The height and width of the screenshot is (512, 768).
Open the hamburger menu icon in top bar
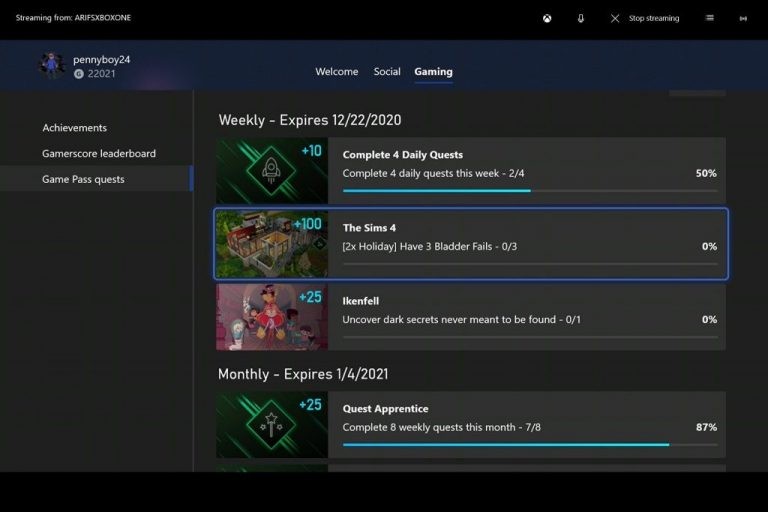709,18
